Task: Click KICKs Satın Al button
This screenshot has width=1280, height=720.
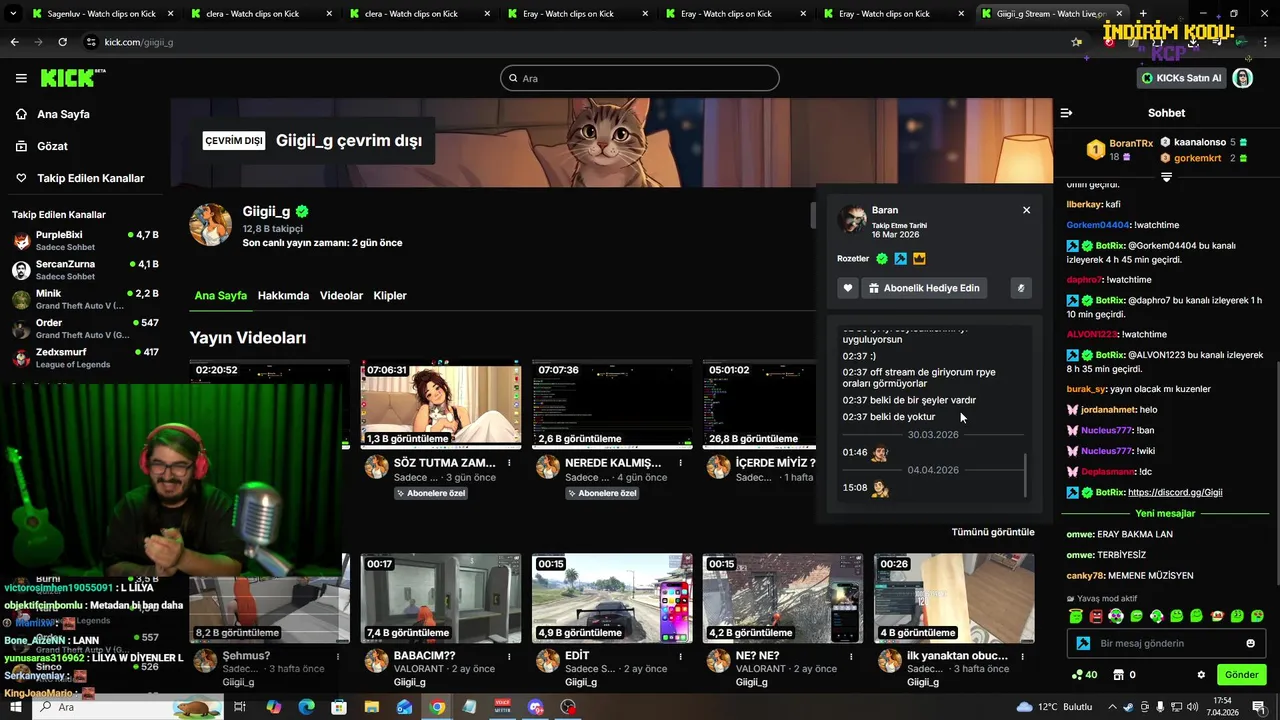Action: [x=1181, y=78]
